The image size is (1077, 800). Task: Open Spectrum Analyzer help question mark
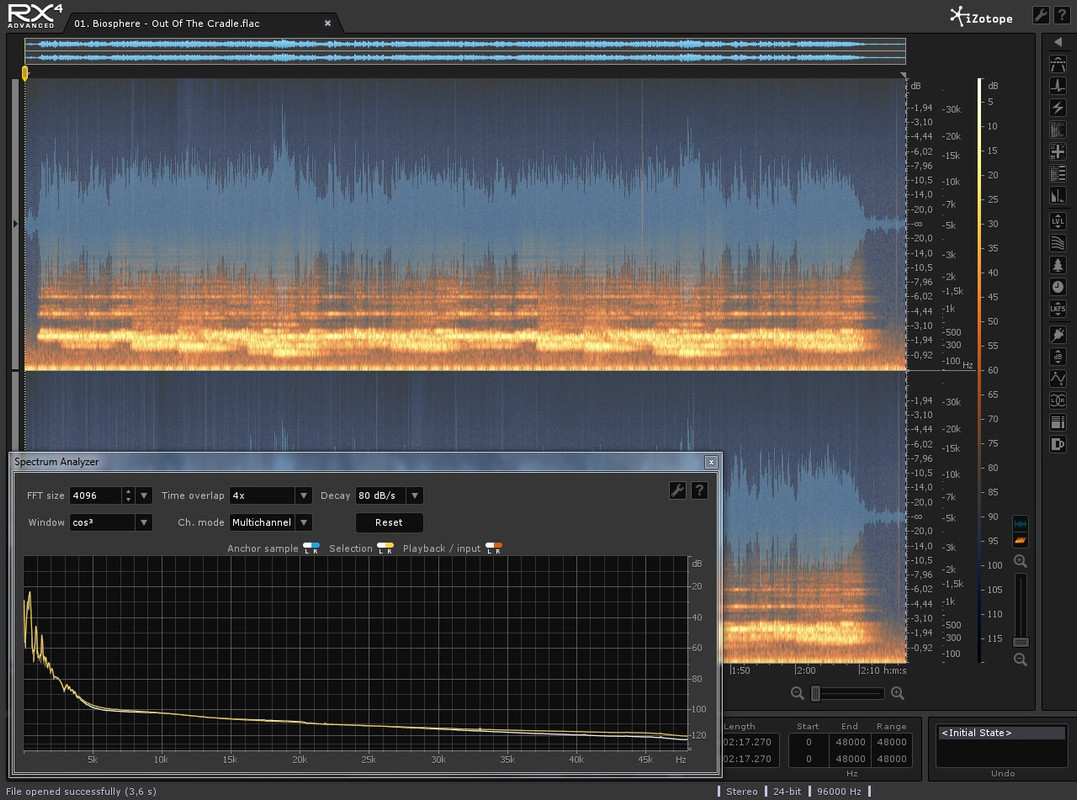pyautogui.click(x=699, y=490)
